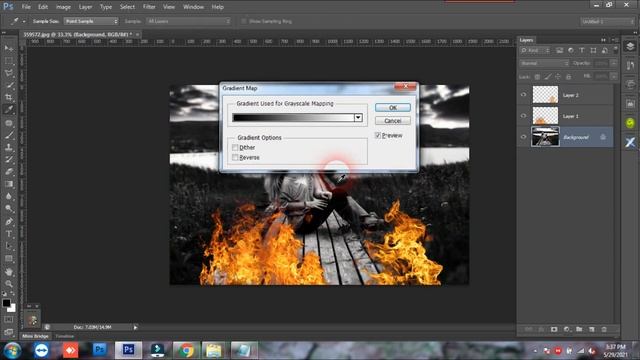The height and width of the screenshot is (360, 640).
Task: Click the adjustment layer filter icon
Action: click(x=571, y=51)
